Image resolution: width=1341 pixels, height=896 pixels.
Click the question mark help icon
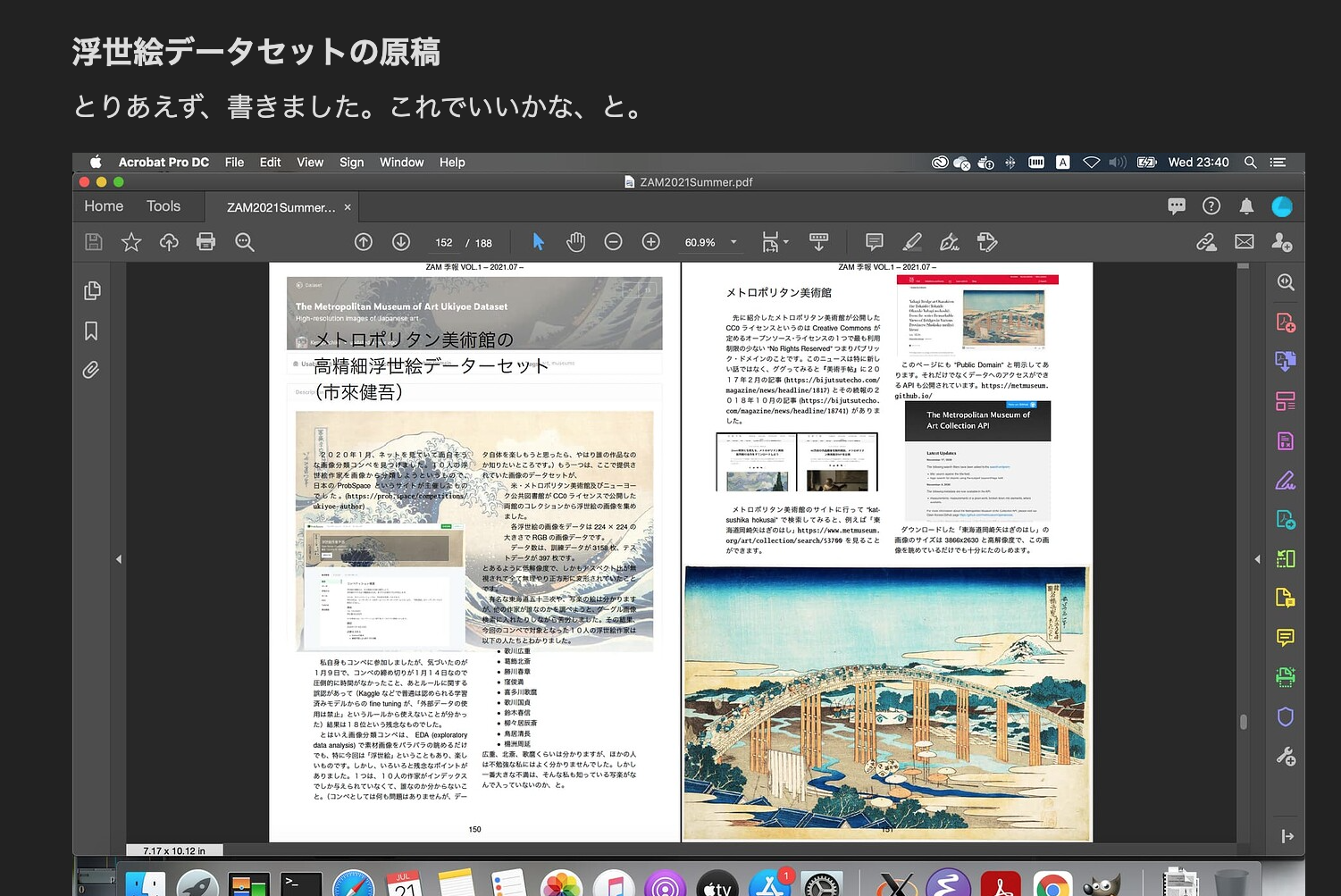coord(1211,206)
